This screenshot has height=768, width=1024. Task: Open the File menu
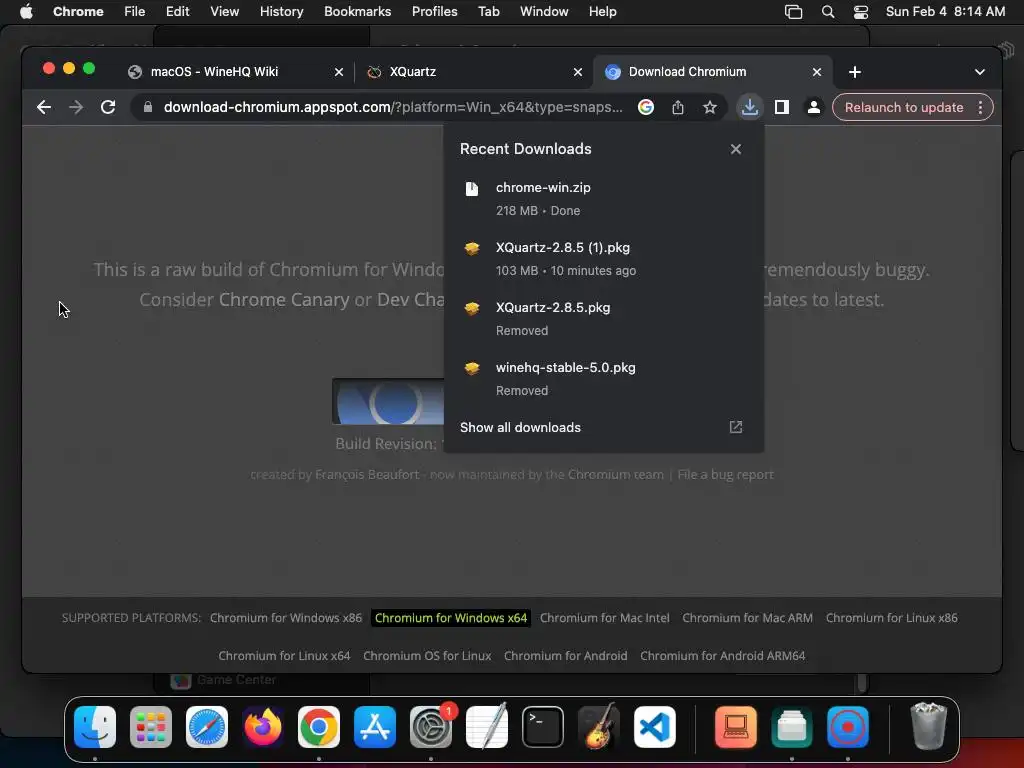[x=135, y=12]
